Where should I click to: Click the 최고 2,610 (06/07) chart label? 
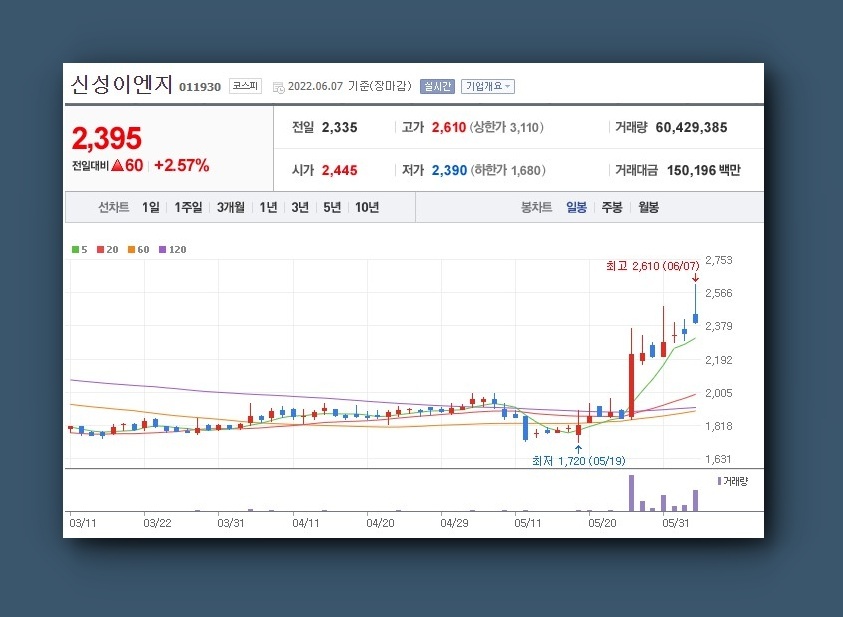pos(653,266)
